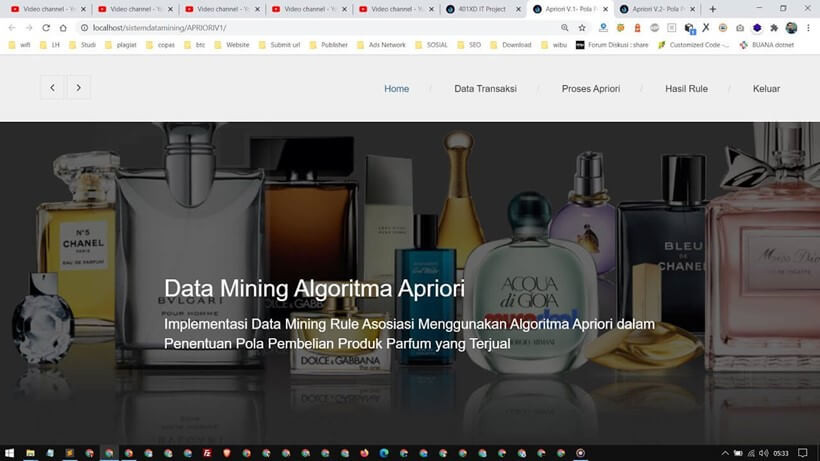Switch to the 401XD IT Project tab
The height and width of the screenshot is (461, 820).
point(480,9)
